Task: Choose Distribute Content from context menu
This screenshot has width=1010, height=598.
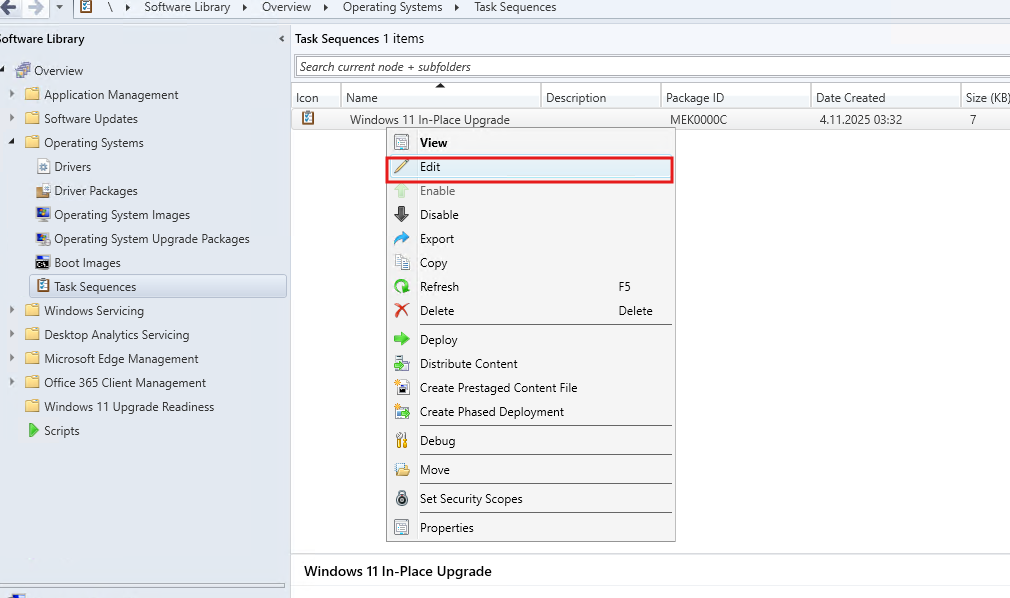Action: (468, 364)
